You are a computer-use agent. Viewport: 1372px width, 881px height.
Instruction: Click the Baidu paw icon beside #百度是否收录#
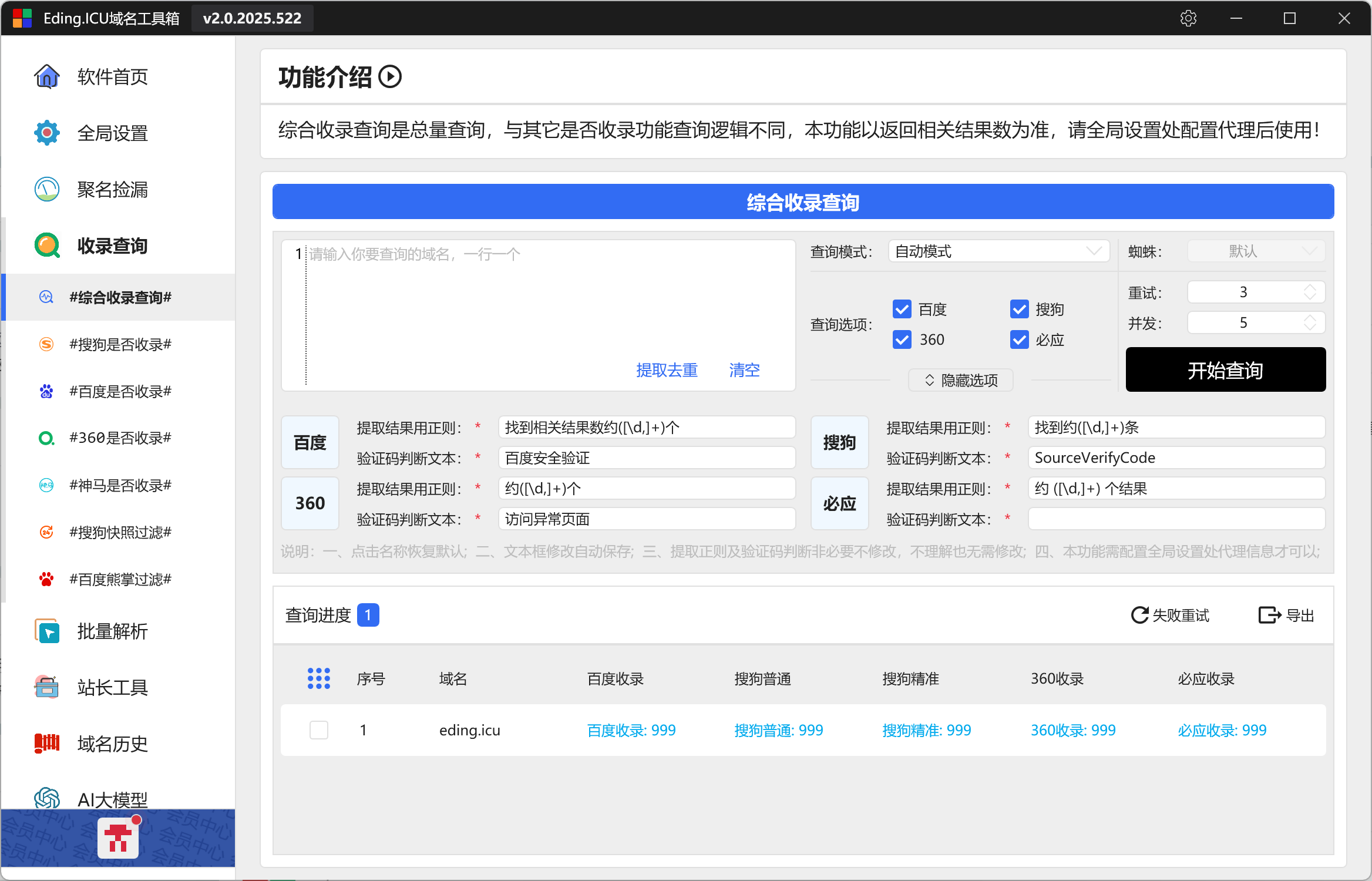tap(46, 391)
